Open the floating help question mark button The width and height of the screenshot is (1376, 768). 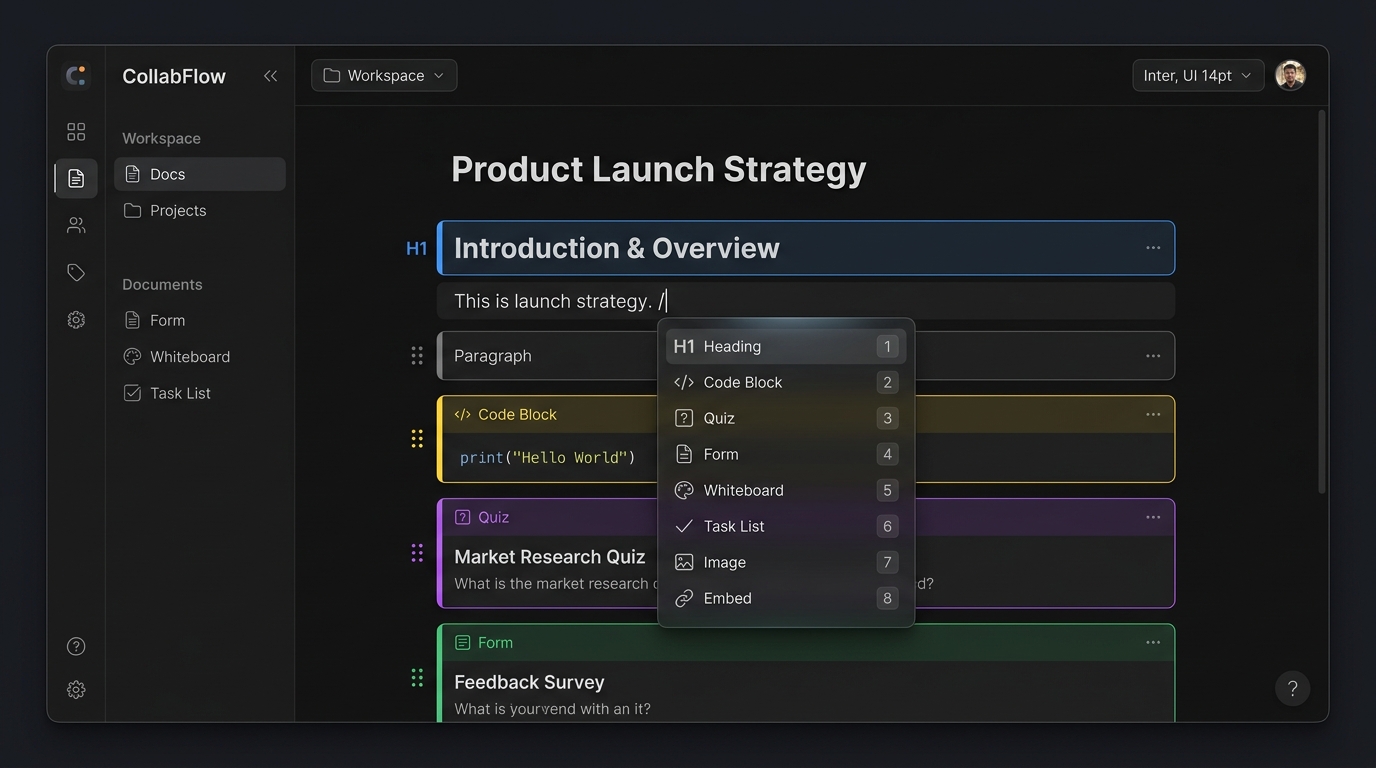point(1292,688)
